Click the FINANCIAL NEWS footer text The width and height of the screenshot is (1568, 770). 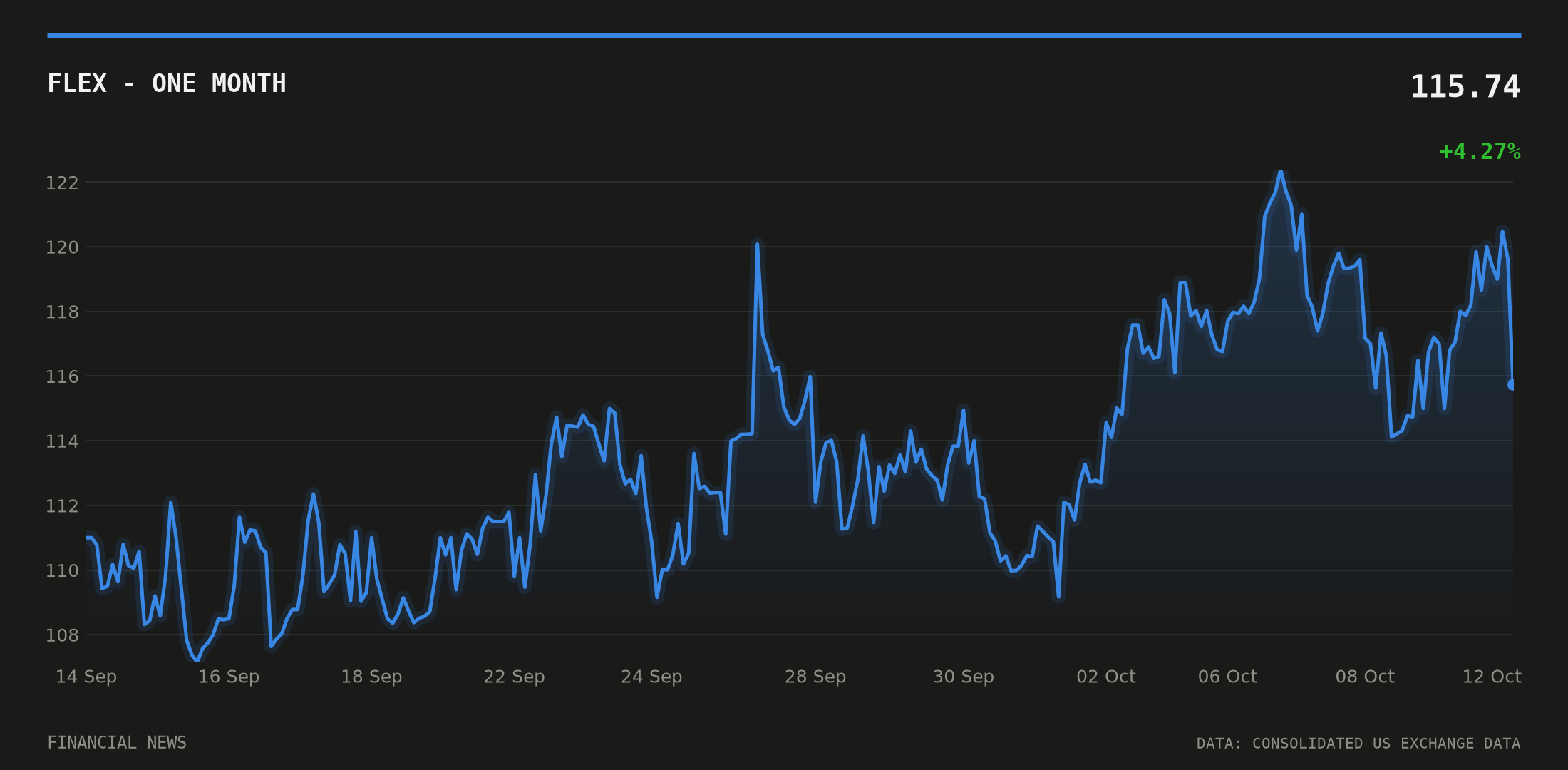[x=117, y=743]
